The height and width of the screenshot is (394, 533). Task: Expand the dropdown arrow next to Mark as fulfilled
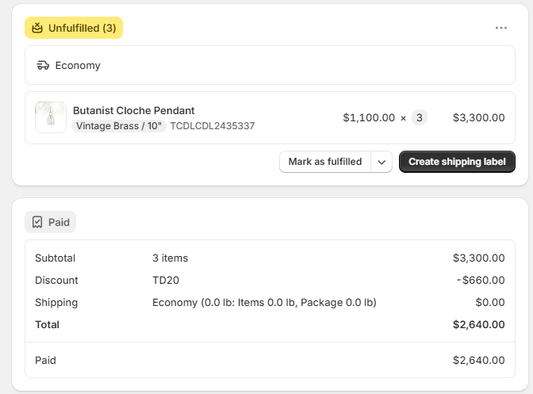(x=381, y=162)
